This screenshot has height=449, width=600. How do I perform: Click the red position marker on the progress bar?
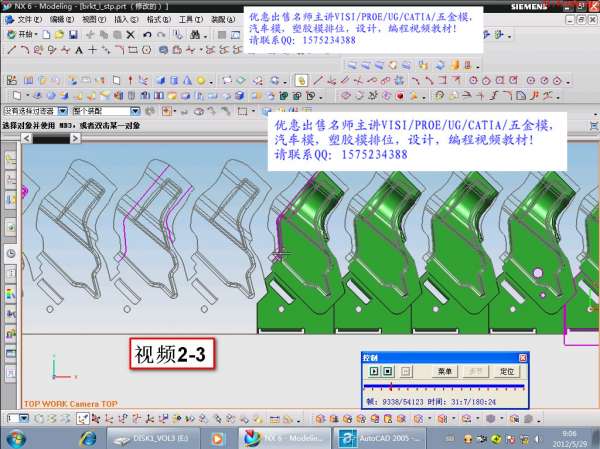pyautogui.click(x=391, y=387)
